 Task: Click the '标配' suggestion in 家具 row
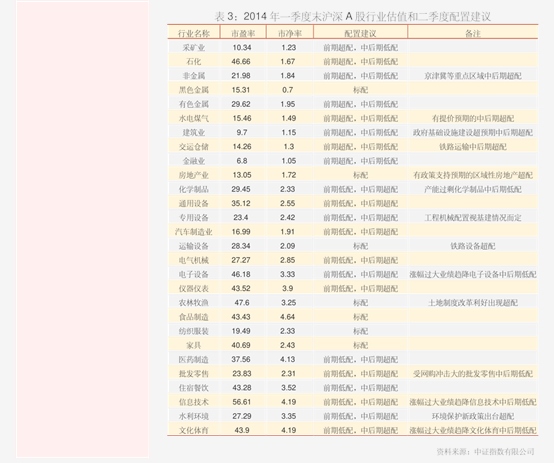360,345
